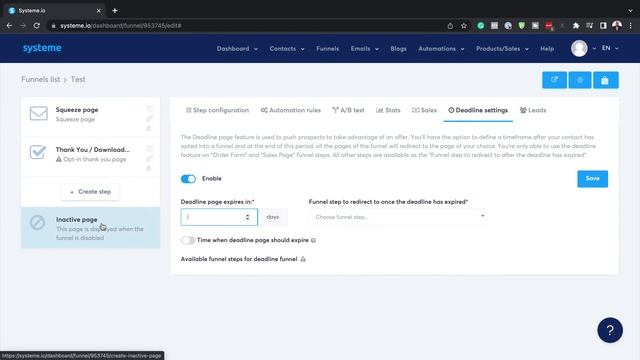Click the chevron next to the user avatar

pos(594,49)
